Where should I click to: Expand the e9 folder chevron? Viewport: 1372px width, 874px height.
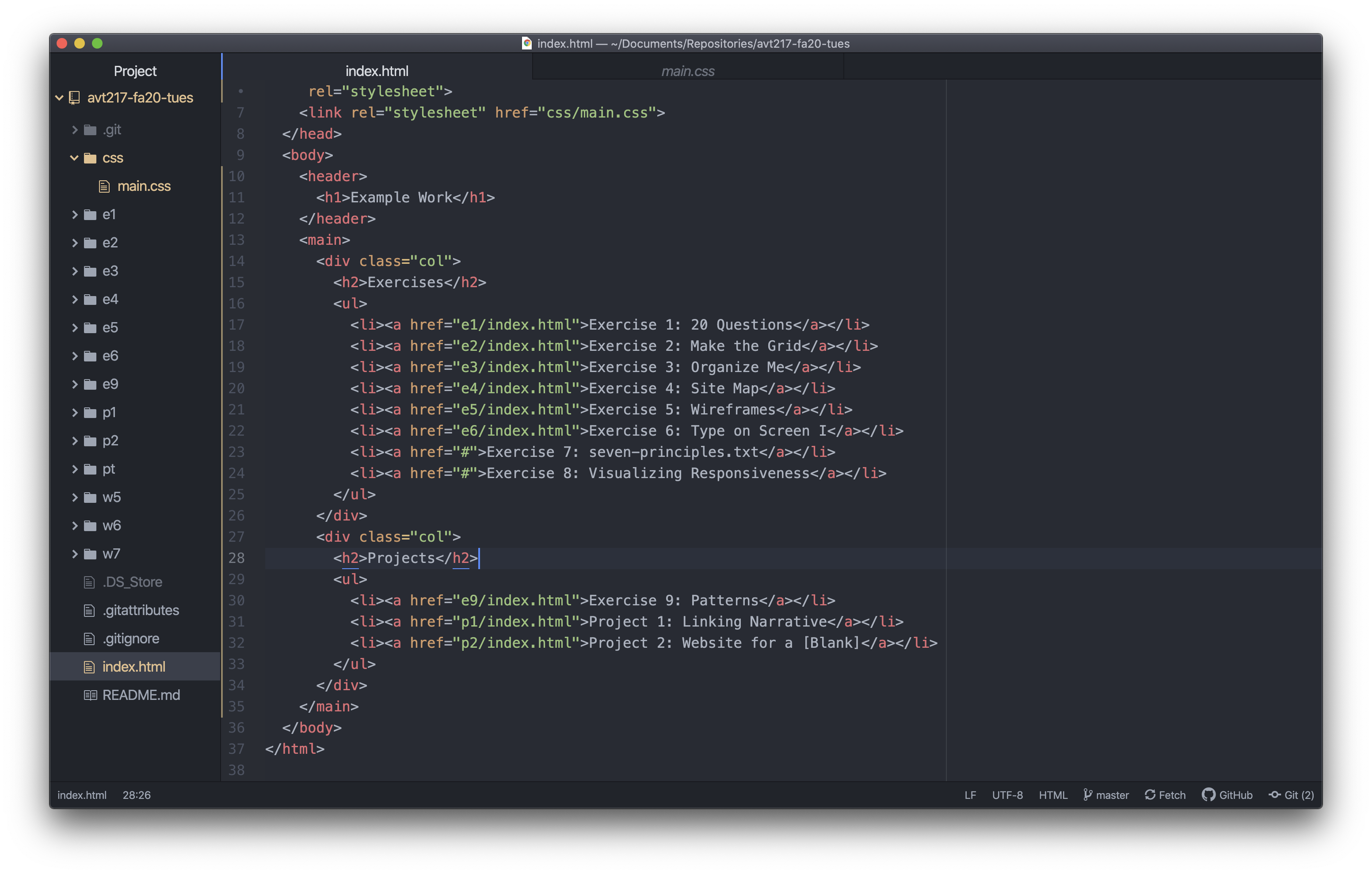tap(75, 384)
